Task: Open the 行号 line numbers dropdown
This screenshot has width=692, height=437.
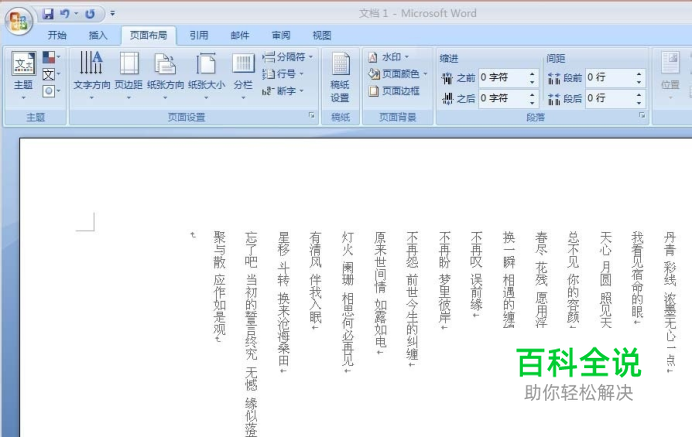Action: click(x=283, y=74)
